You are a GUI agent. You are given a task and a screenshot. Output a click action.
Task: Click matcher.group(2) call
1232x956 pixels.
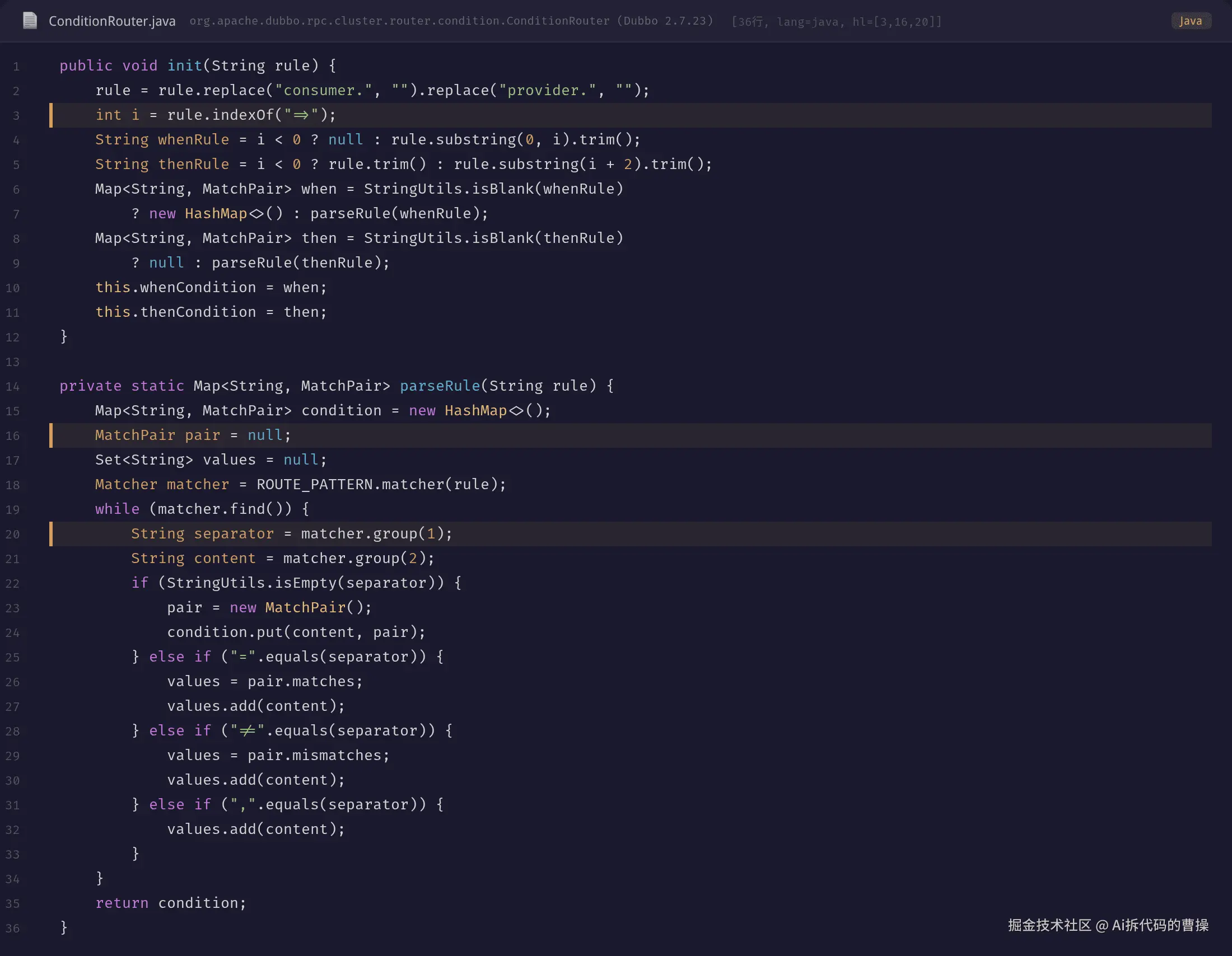[354, 559]
